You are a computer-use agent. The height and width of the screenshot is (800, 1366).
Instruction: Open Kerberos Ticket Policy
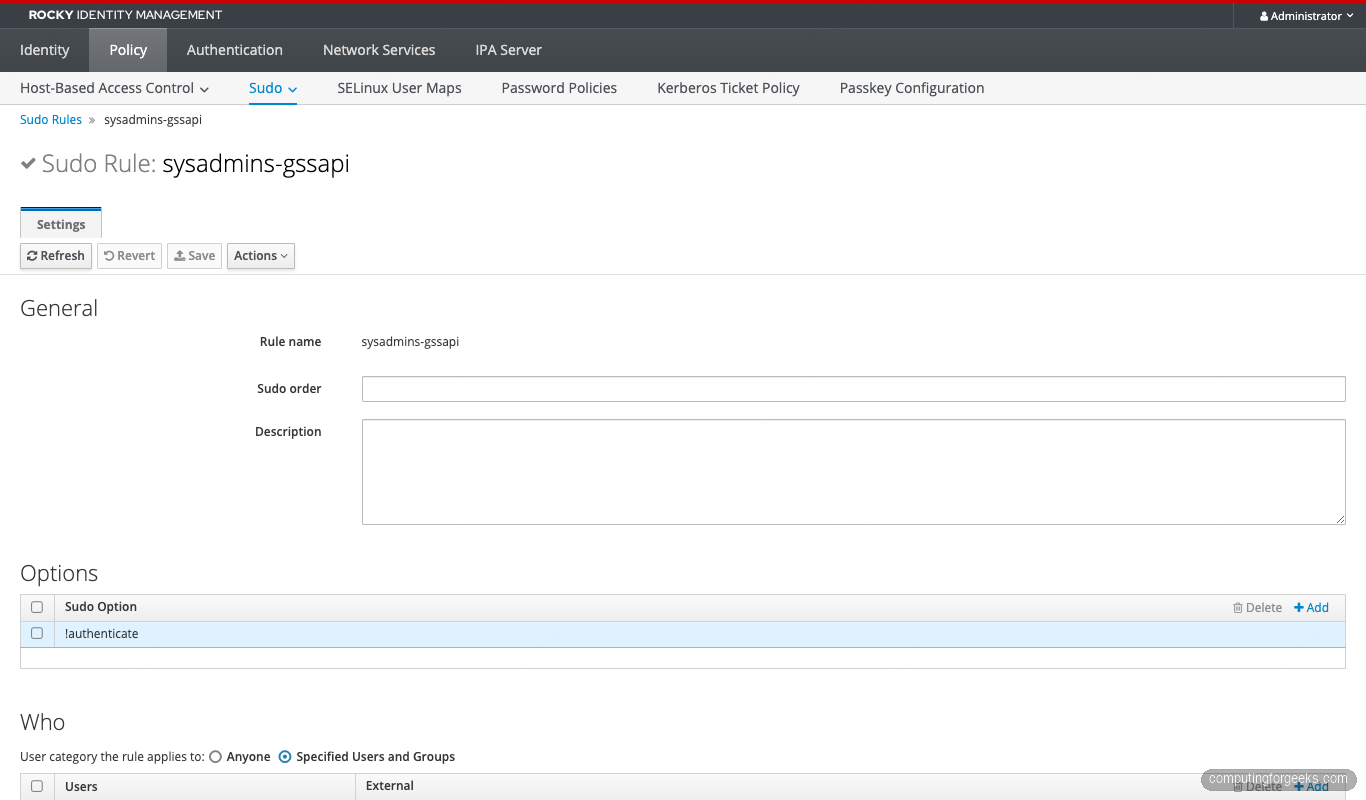(728, 88)
